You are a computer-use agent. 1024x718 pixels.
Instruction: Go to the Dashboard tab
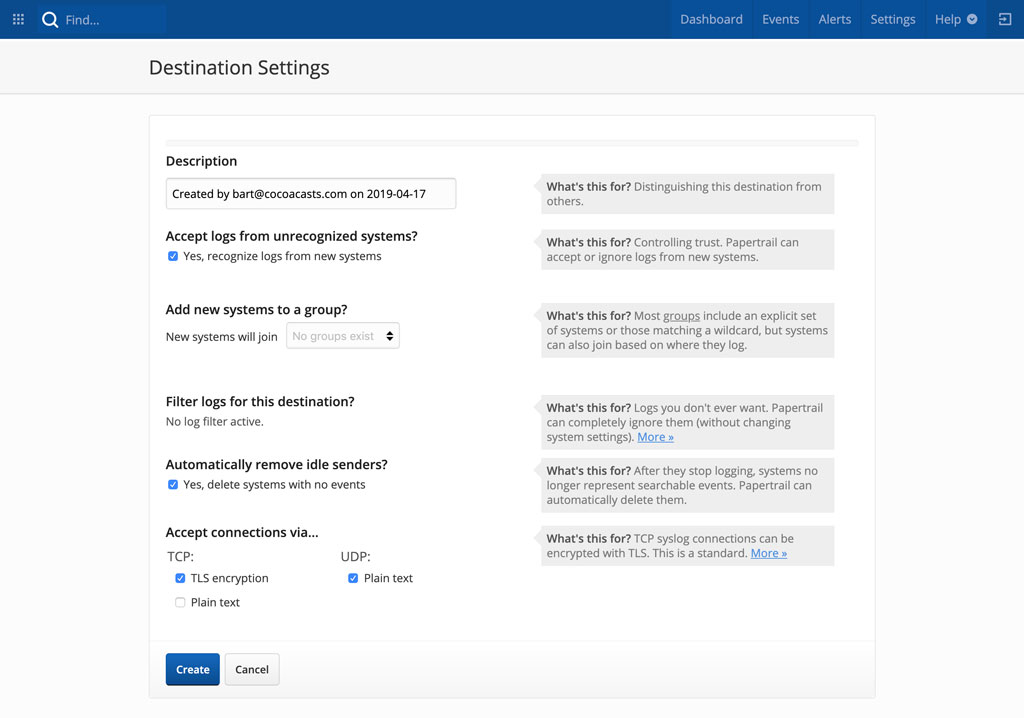click(x=711, y=18)
